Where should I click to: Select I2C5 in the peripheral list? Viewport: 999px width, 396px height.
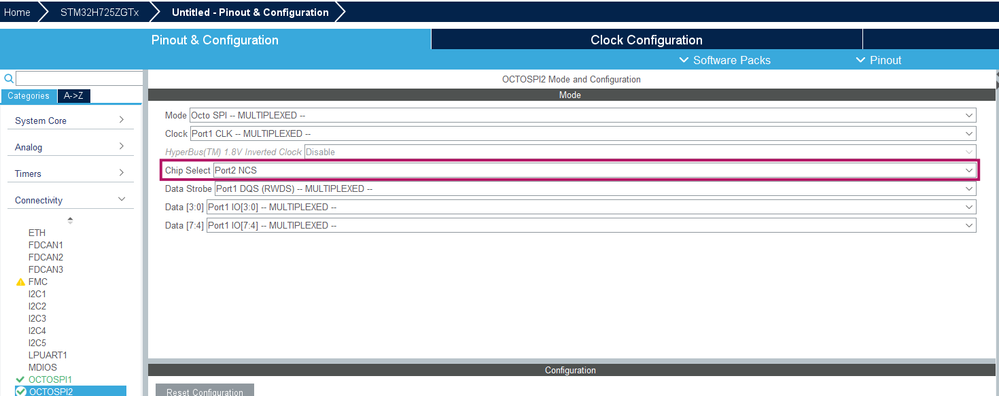(37, 343)
